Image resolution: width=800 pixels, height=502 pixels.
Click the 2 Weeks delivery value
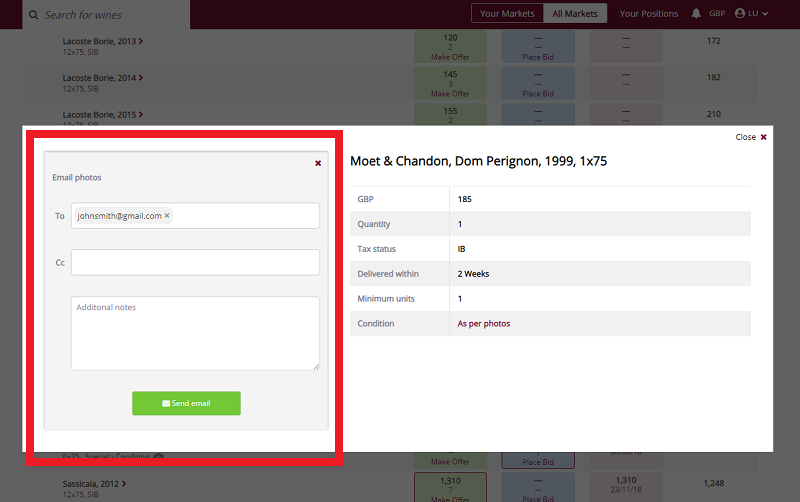click(x=473, y=274)
